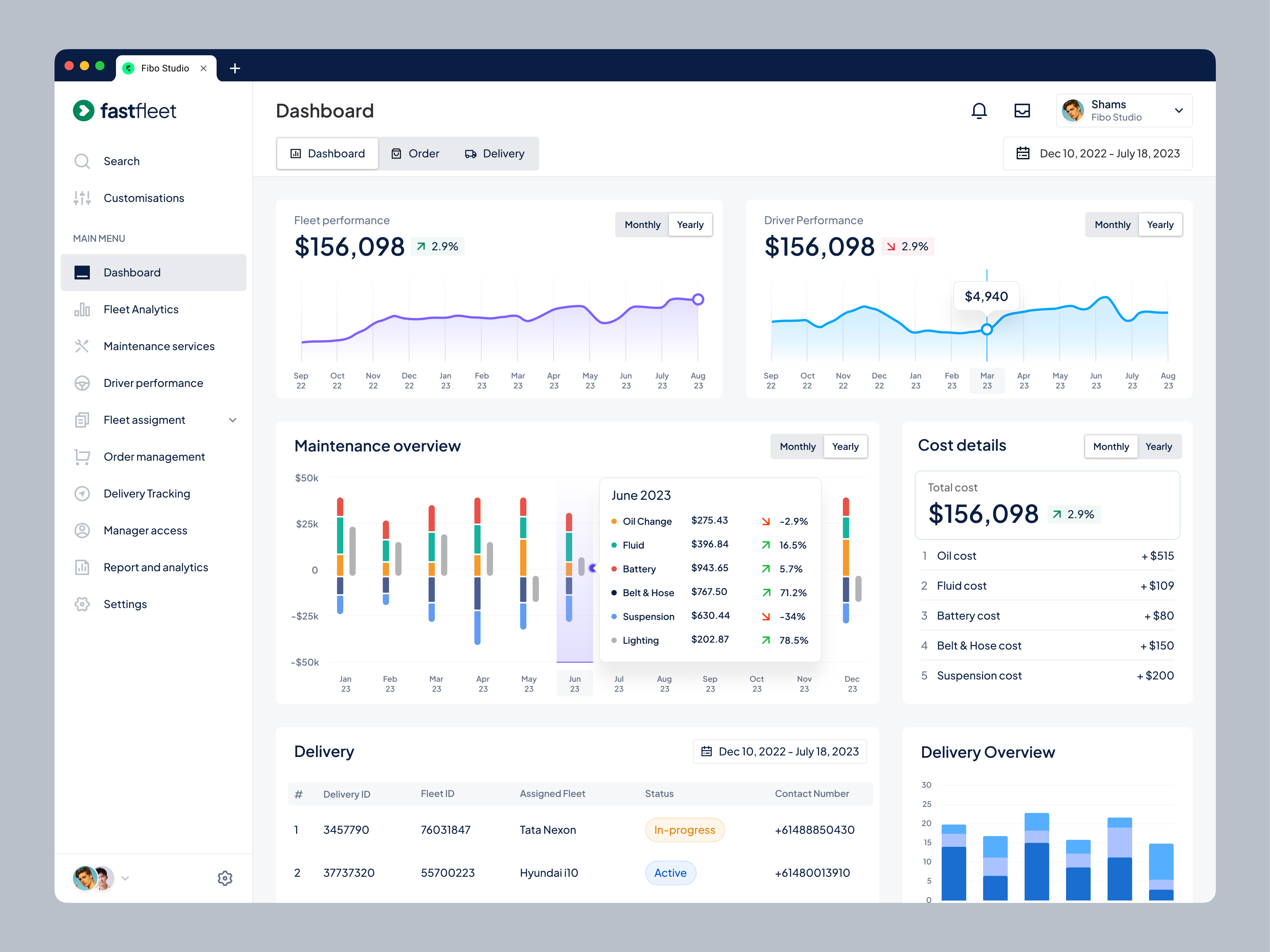Expand the Fleet assignment menu
The height and width of the screenshot is (952, 1270).
coord(233,420)
